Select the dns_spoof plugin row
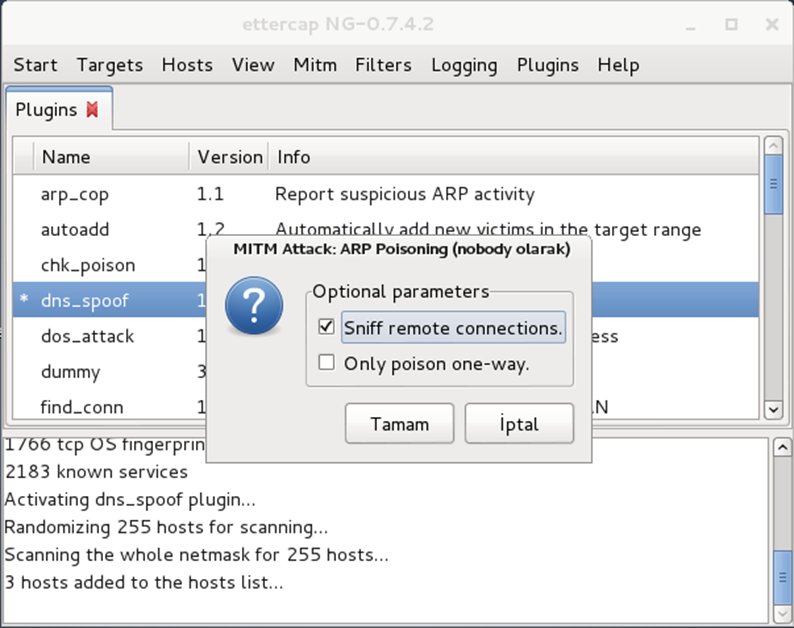Viewport: 794px width, 628px height. point(110,300)
